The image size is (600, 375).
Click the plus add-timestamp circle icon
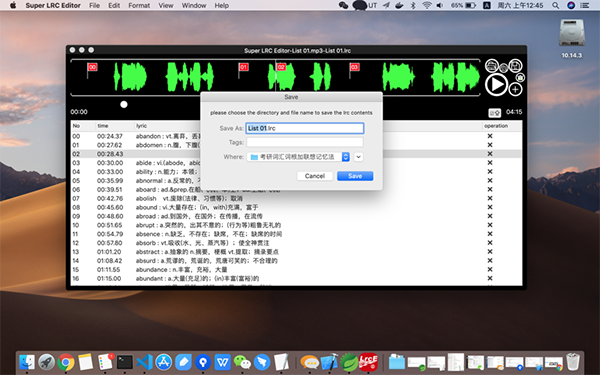(x=515, y=90)
